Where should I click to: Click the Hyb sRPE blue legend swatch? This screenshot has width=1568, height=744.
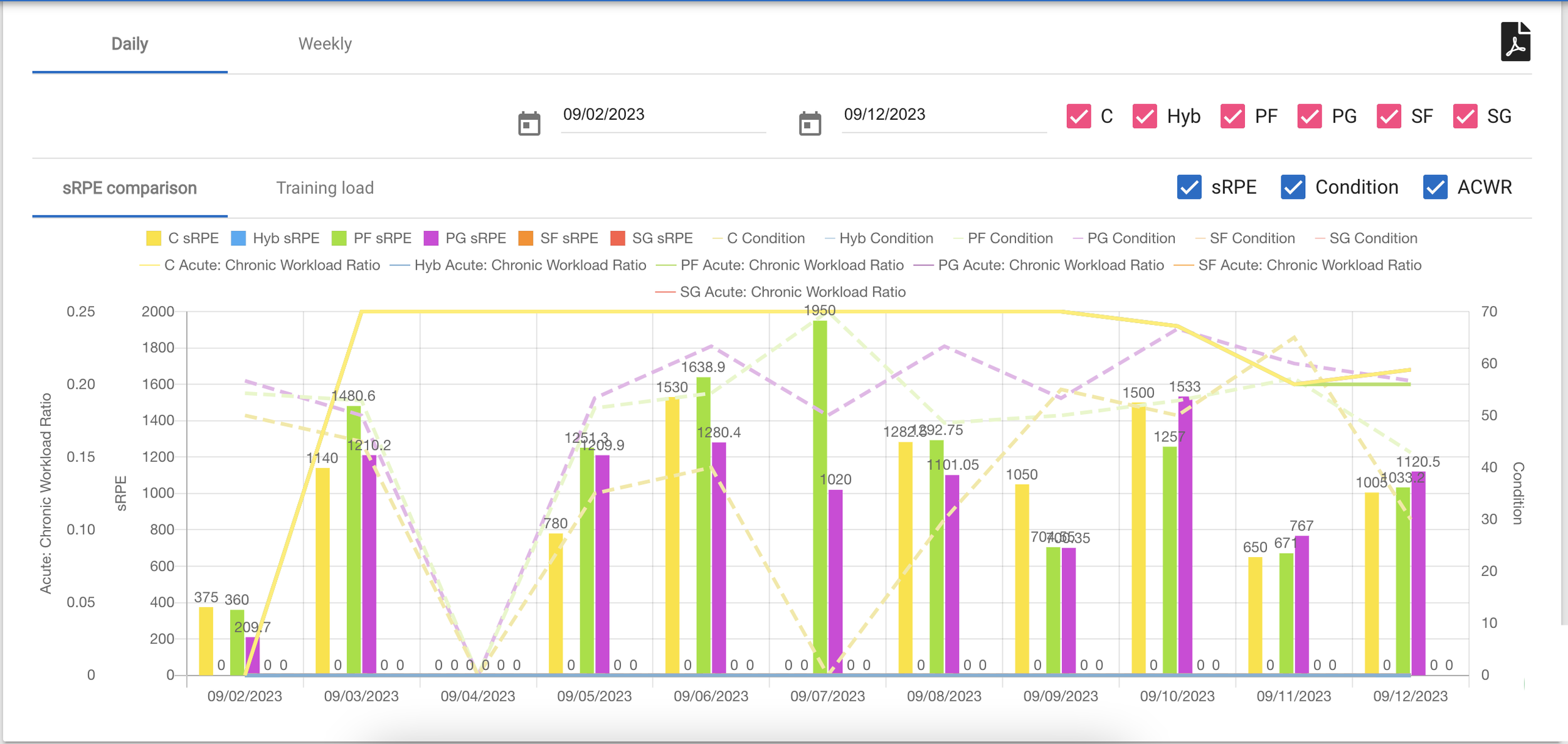pos(238,238)
